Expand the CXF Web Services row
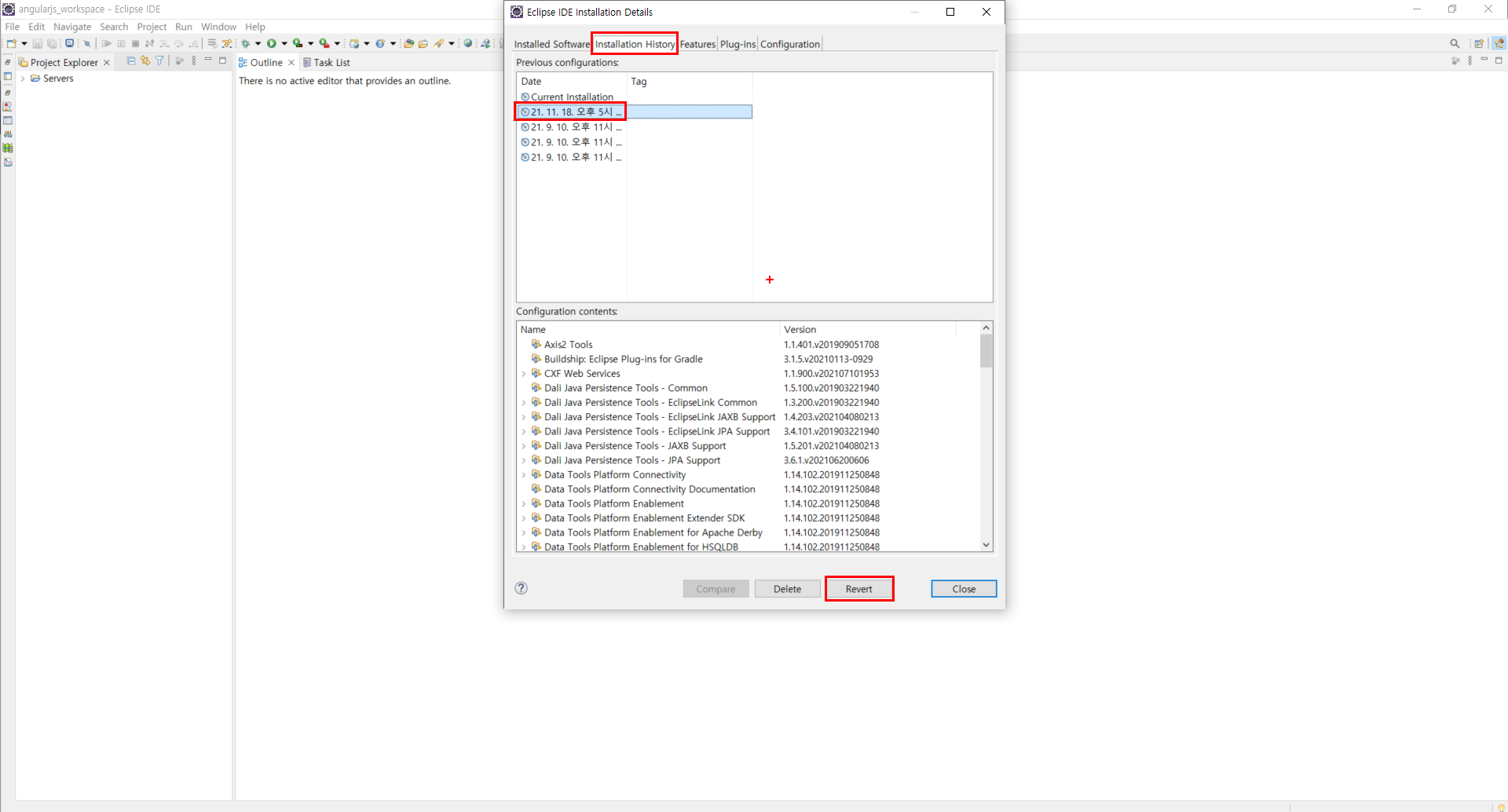 [x=524, y=374]
